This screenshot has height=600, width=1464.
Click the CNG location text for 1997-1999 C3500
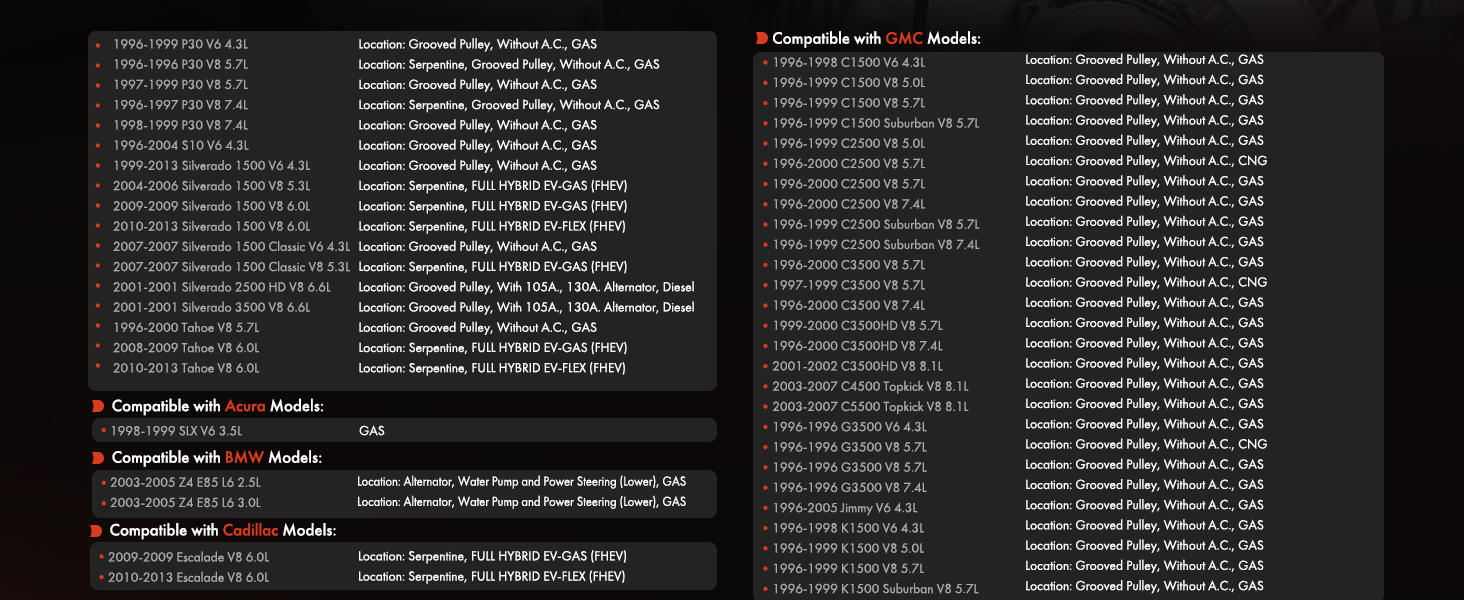click(x=1146, y=282)
